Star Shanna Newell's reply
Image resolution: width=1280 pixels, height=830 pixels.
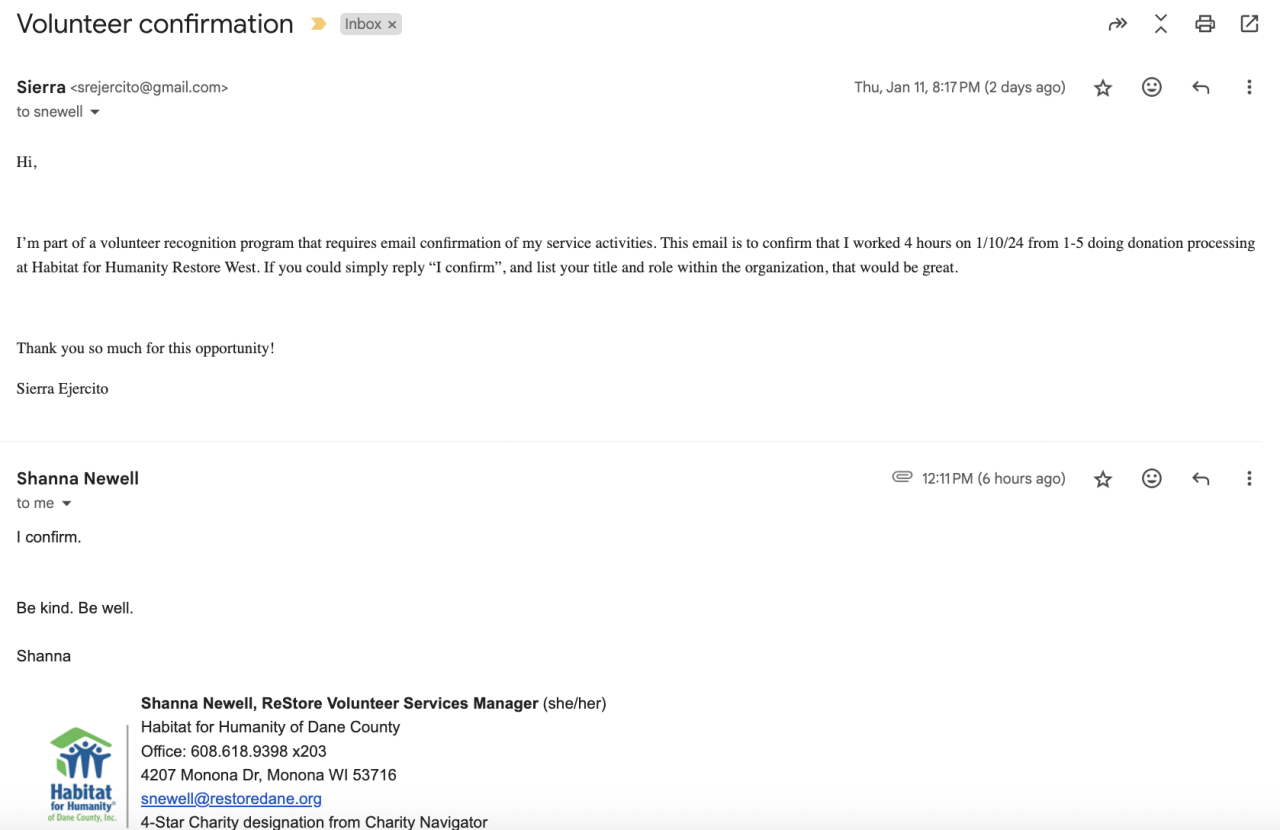[x=1103, y=479]
